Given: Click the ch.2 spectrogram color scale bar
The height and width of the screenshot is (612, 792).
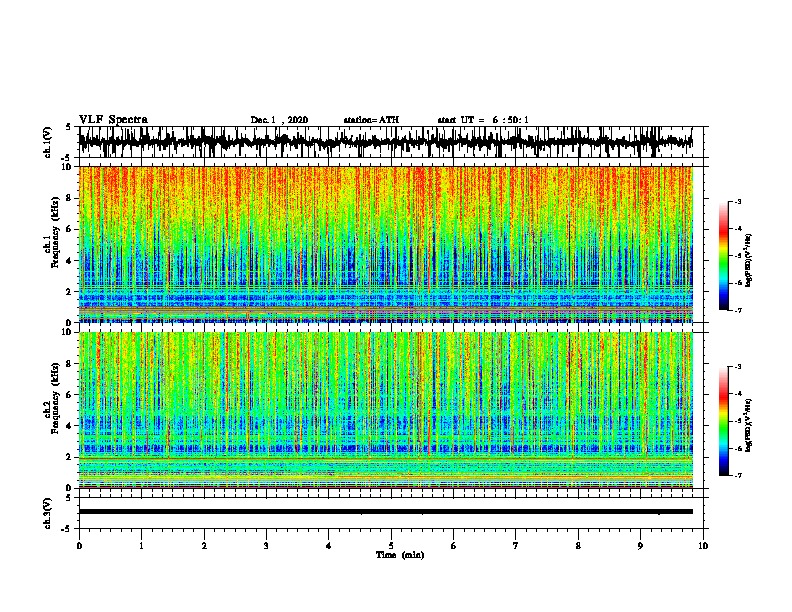Looking at the screenshot, I should (723, 421).
